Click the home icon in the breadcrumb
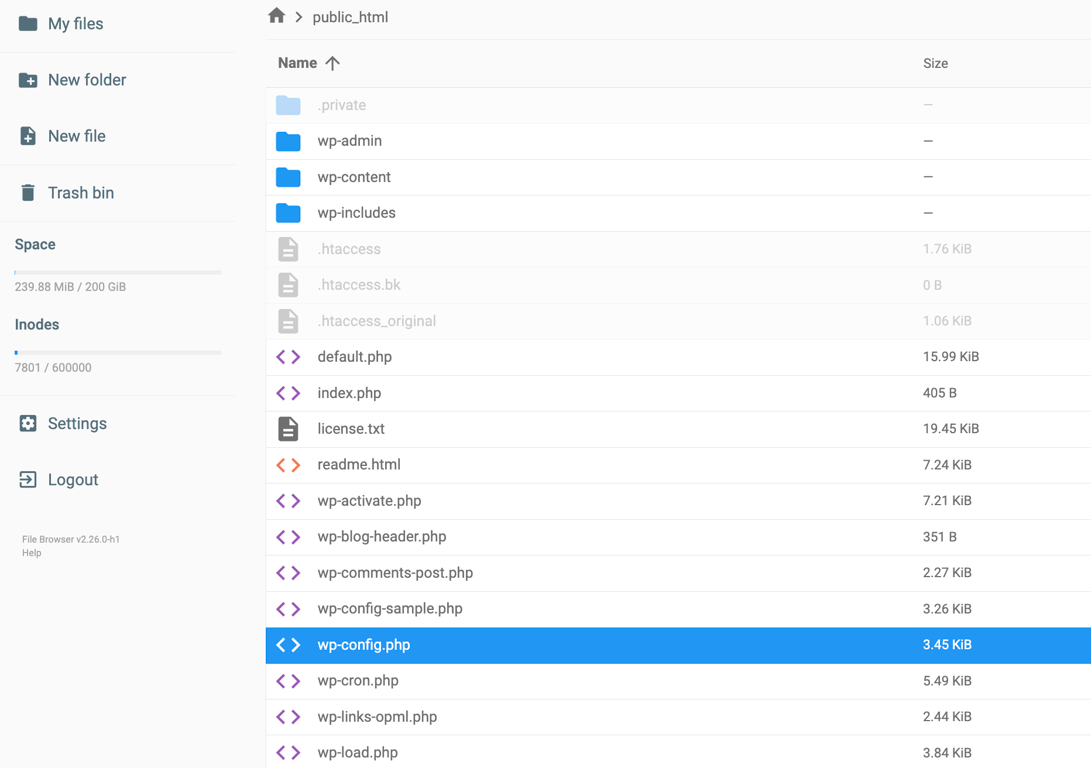The height and width of the screenshot is (768, 1091). point(276,16)
